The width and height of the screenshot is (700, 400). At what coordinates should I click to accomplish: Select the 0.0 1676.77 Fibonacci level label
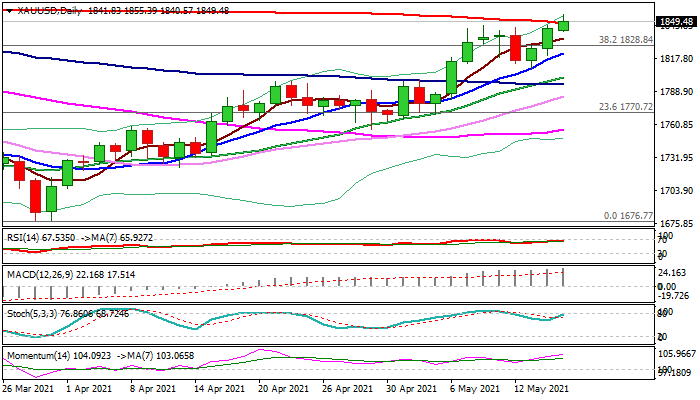(628, 216)
